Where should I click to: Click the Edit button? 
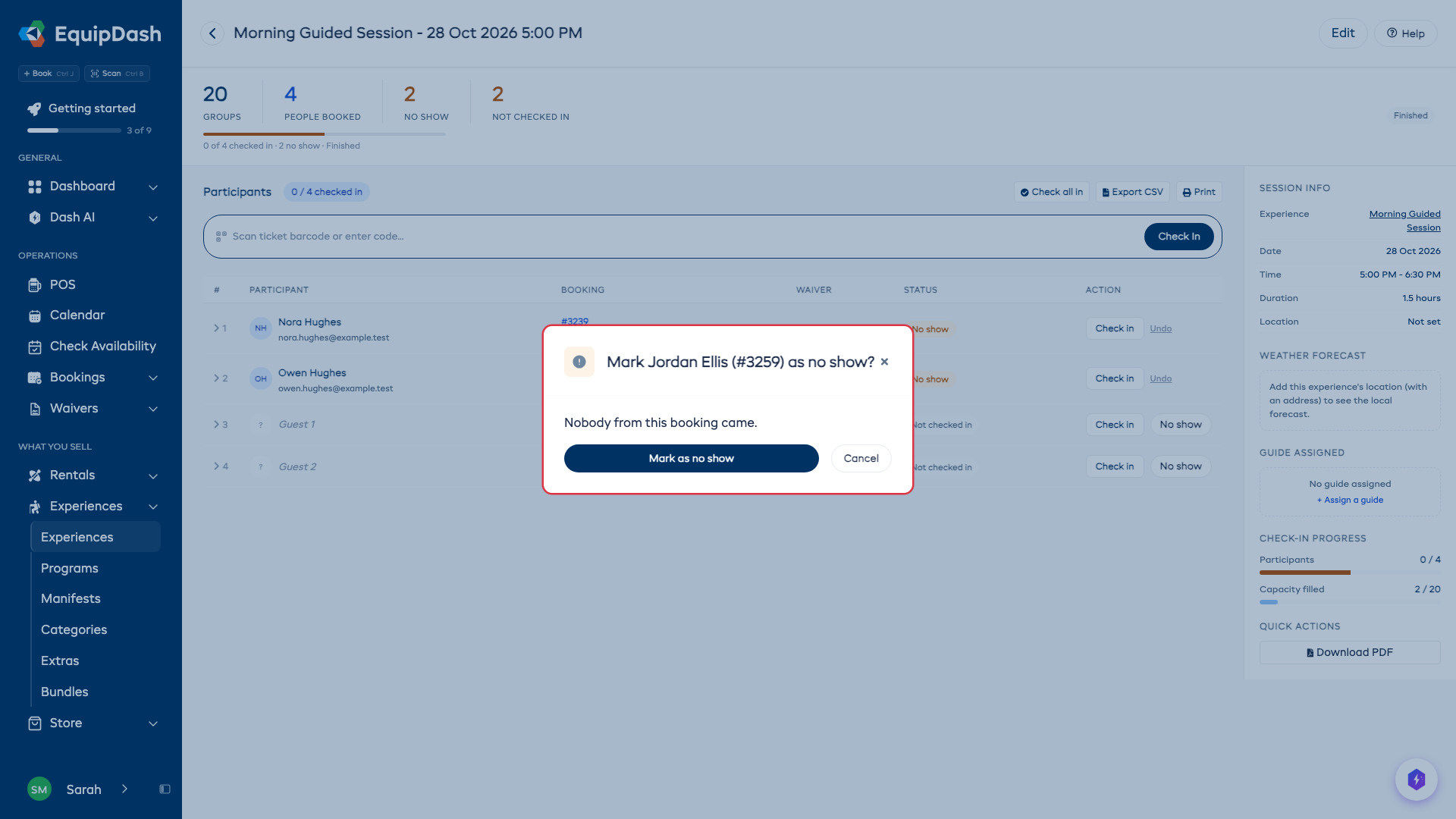coord(1343,33)
